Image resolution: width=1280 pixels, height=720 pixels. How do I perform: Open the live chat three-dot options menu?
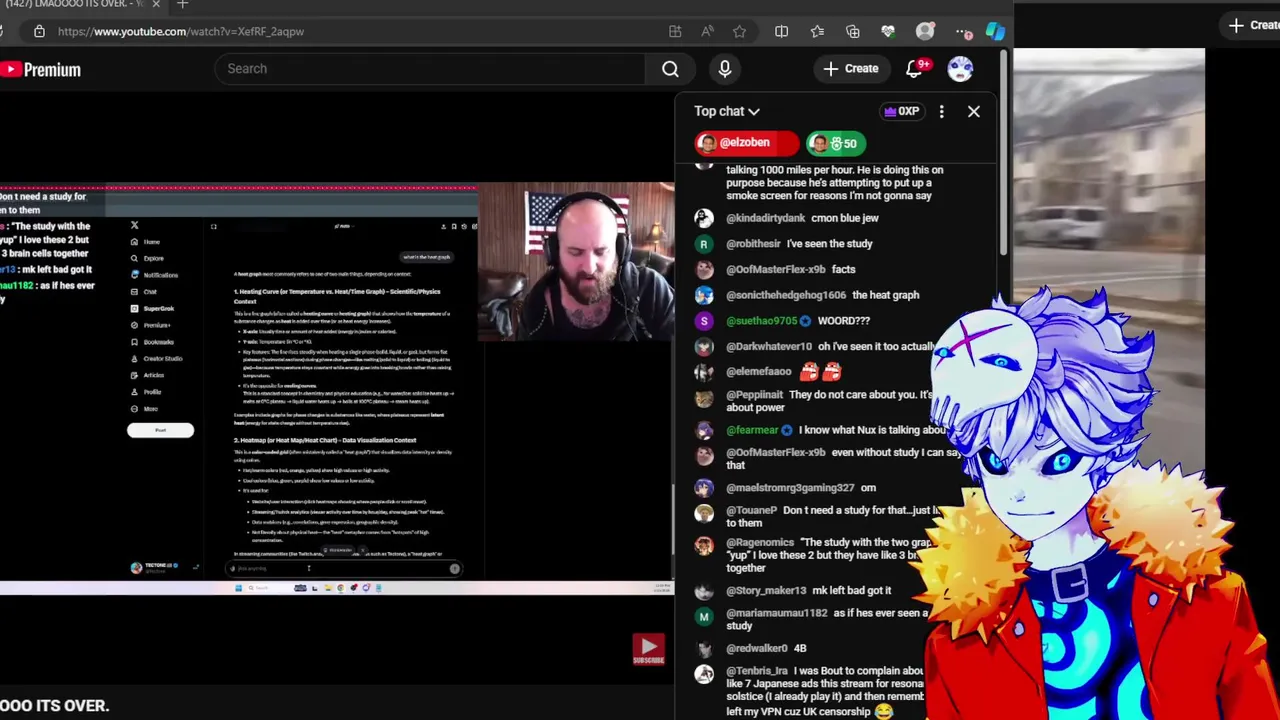(941, 111)
